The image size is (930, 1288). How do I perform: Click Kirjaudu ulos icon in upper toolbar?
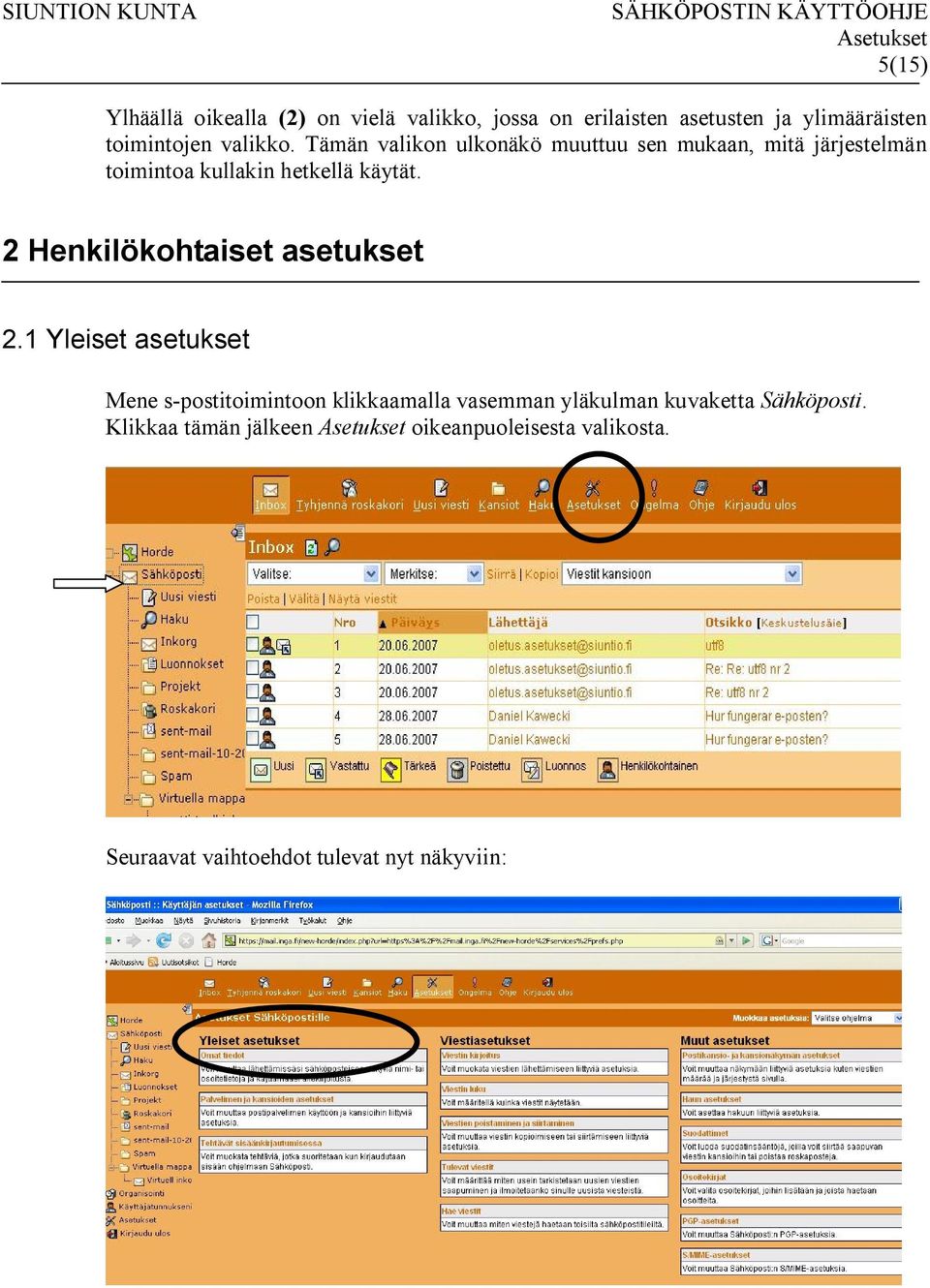[759, 488]
